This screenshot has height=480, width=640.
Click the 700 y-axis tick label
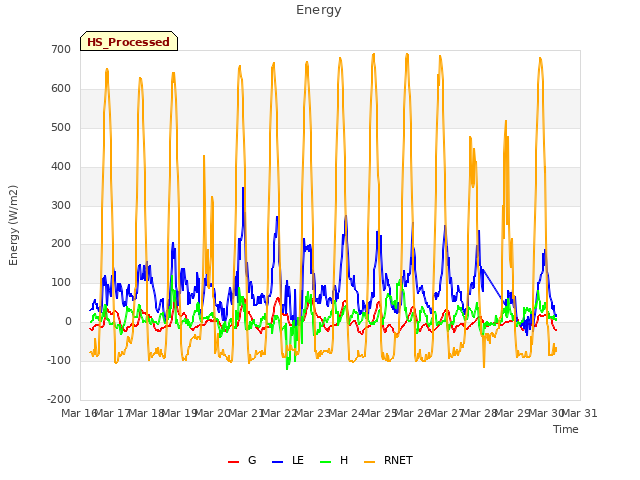tap(61, 50)
